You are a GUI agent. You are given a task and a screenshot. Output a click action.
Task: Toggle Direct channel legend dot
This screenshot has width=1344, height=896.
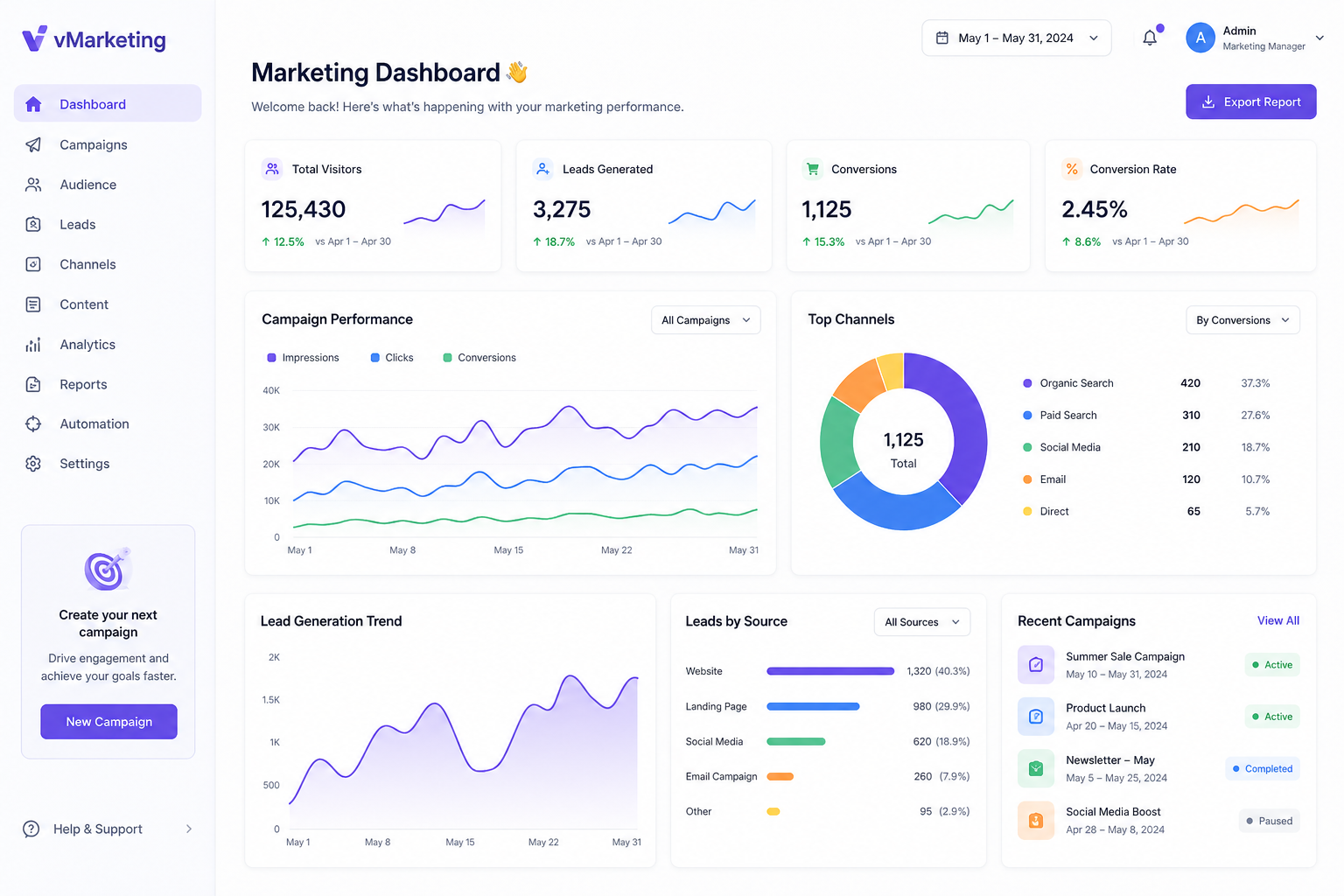coord(1027,512)
